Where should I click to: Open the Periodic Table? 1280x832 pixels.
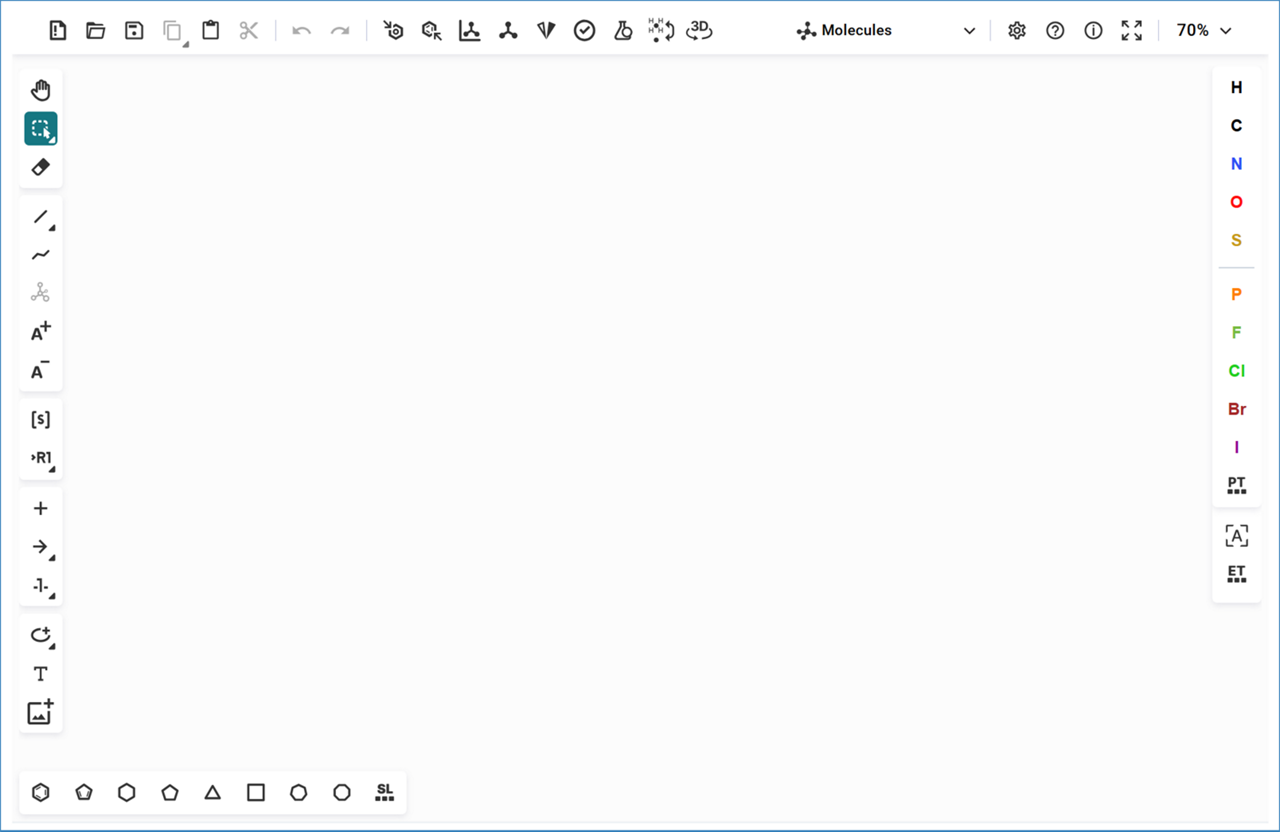[x=1236, y=485]
